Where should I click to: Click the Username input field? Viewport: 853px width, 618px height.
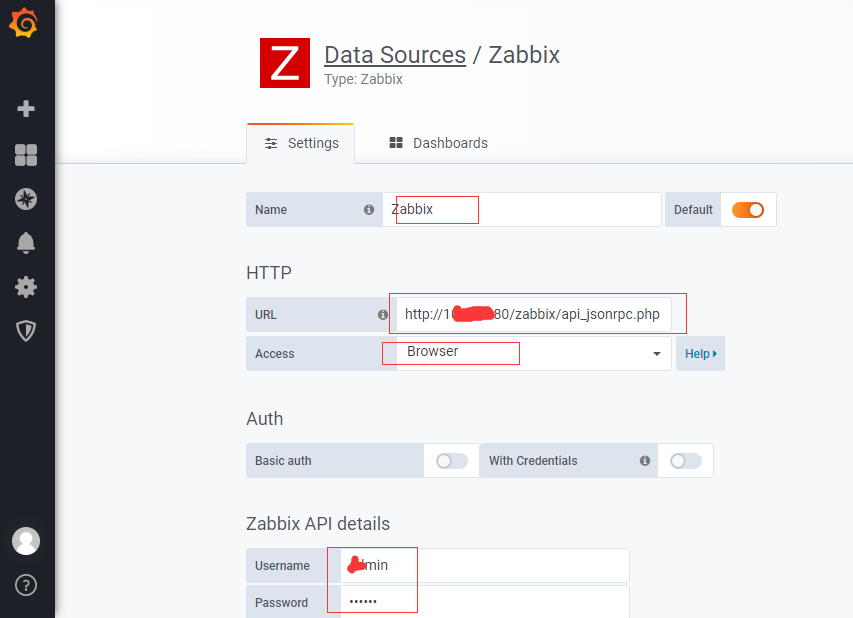[x=485, y=566]
